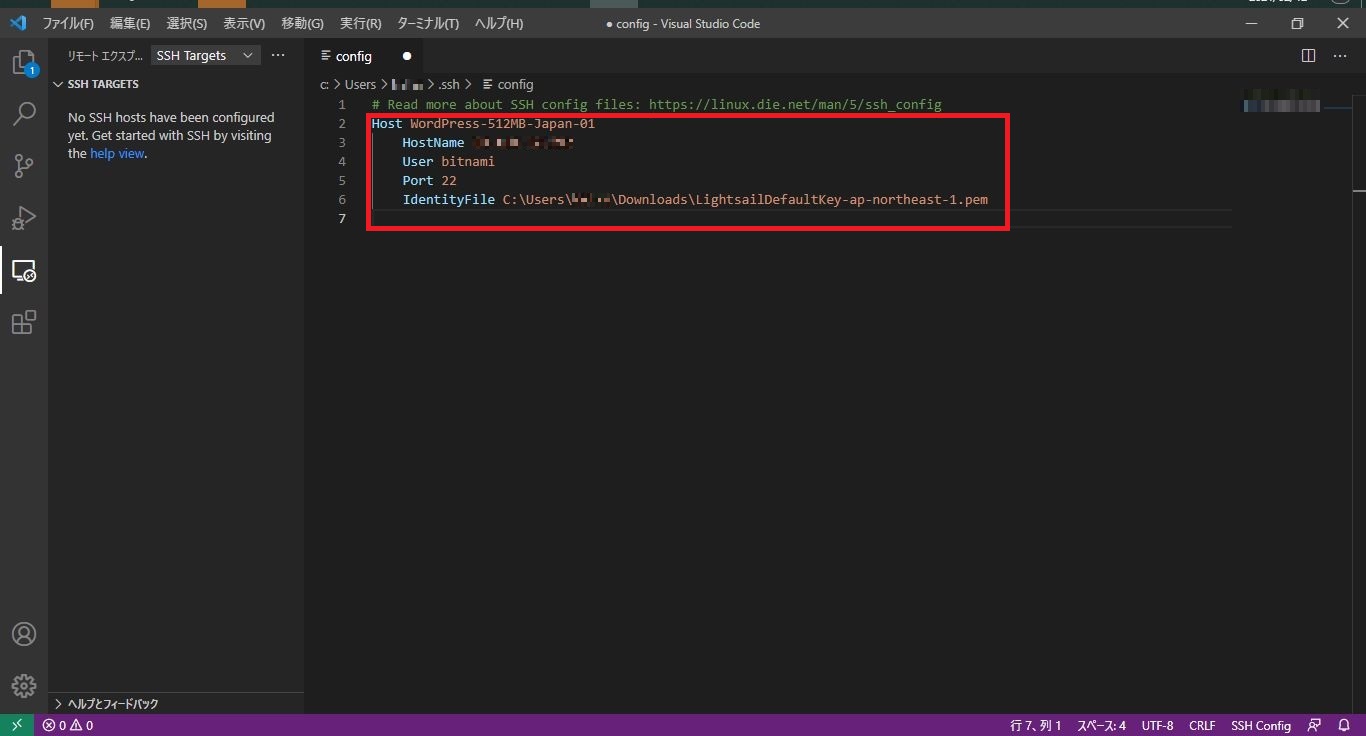Image resolution: width=1366 pixels, height=736 pixels.
Task: Toggle the split editor icon
Action: [1308, 56]
